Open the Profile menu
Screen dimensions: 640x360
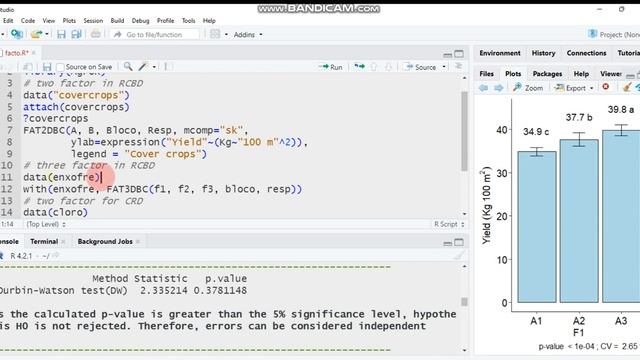[x=165, y=20]
